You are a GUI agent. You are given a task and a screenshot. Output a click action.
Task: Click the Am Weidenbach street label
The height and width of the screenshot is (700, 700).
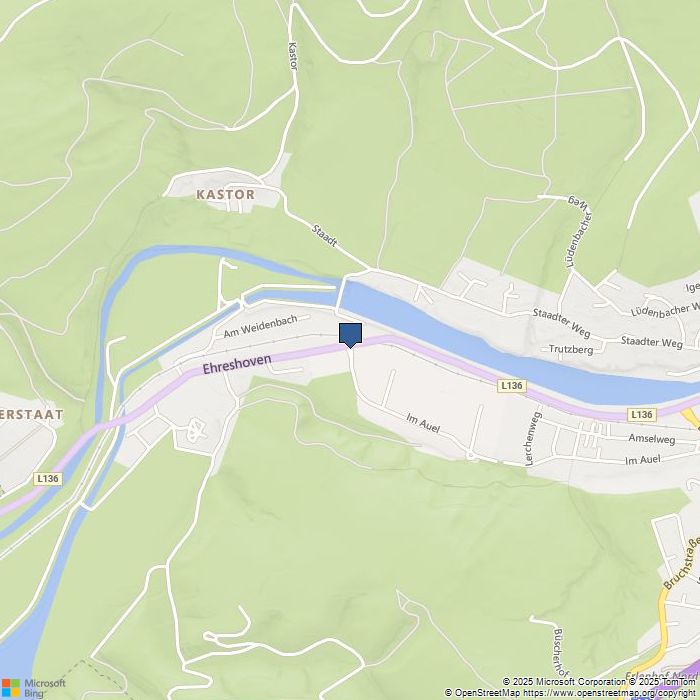point(260,326)
